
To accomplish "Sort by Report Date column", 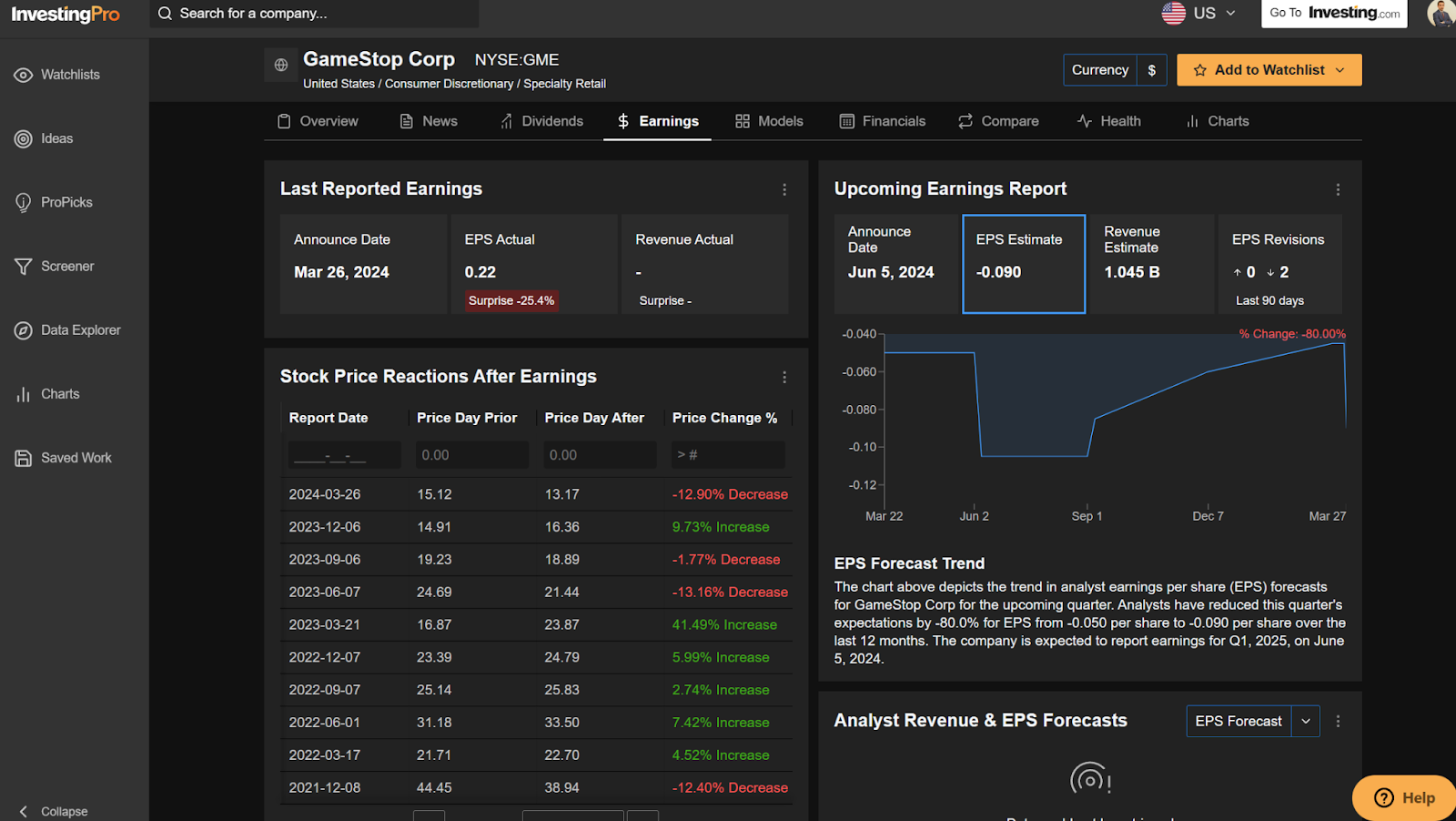I will (329, 418).
